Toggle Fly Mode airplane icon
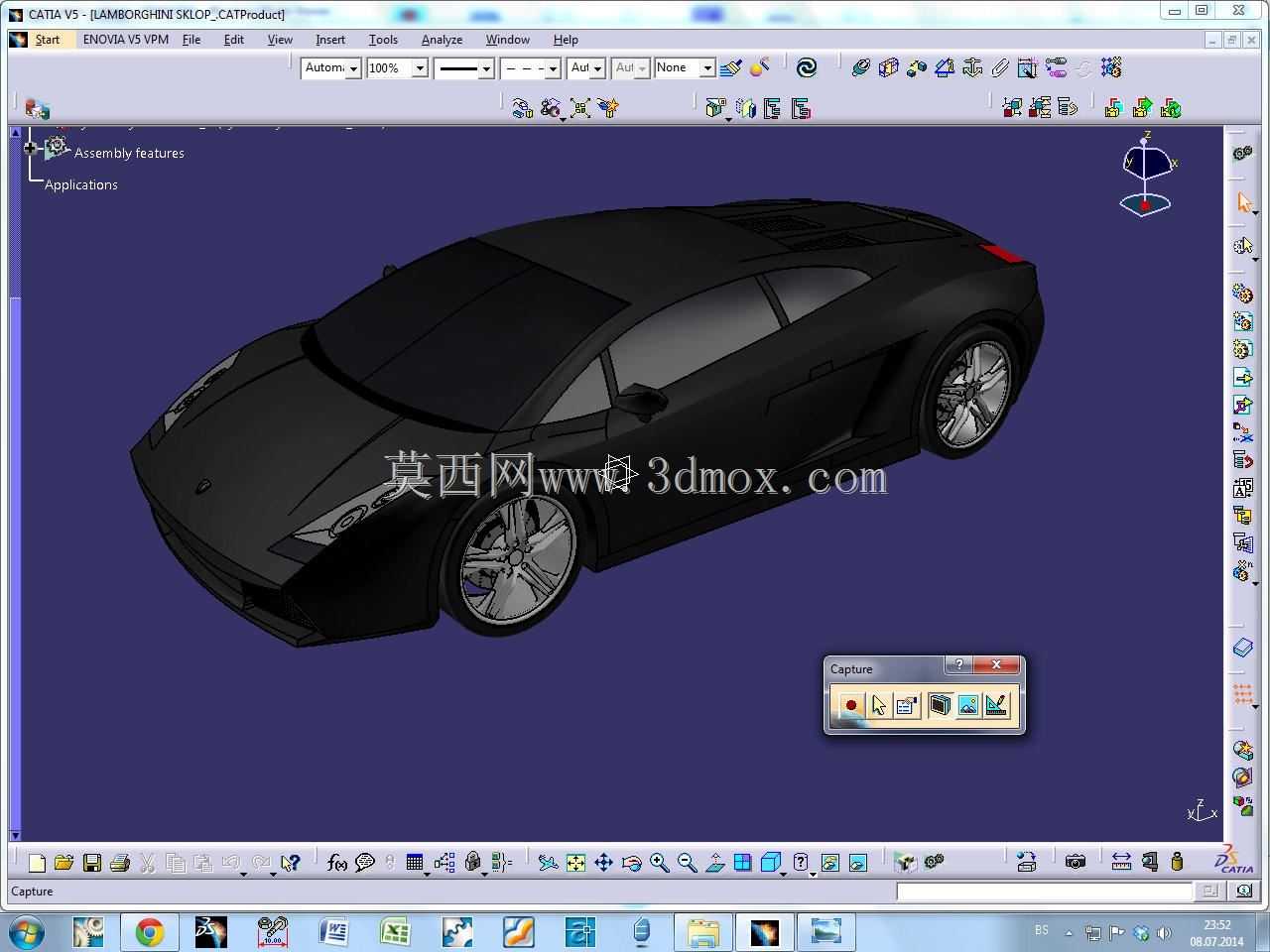This screenshot has width=1270, height=952. (x=548, y=863)
